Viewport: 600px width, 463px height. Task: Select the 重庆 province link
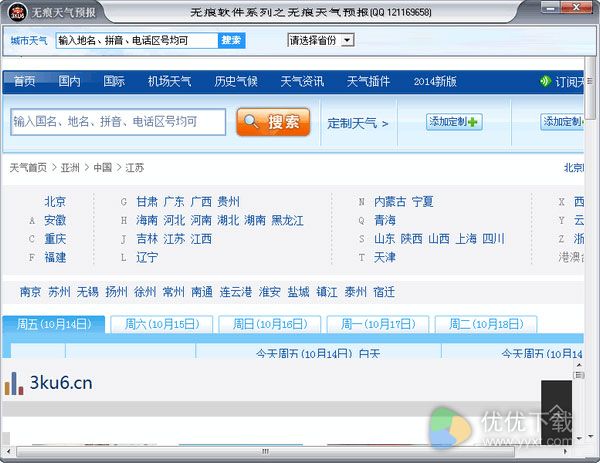pos(55,239)
